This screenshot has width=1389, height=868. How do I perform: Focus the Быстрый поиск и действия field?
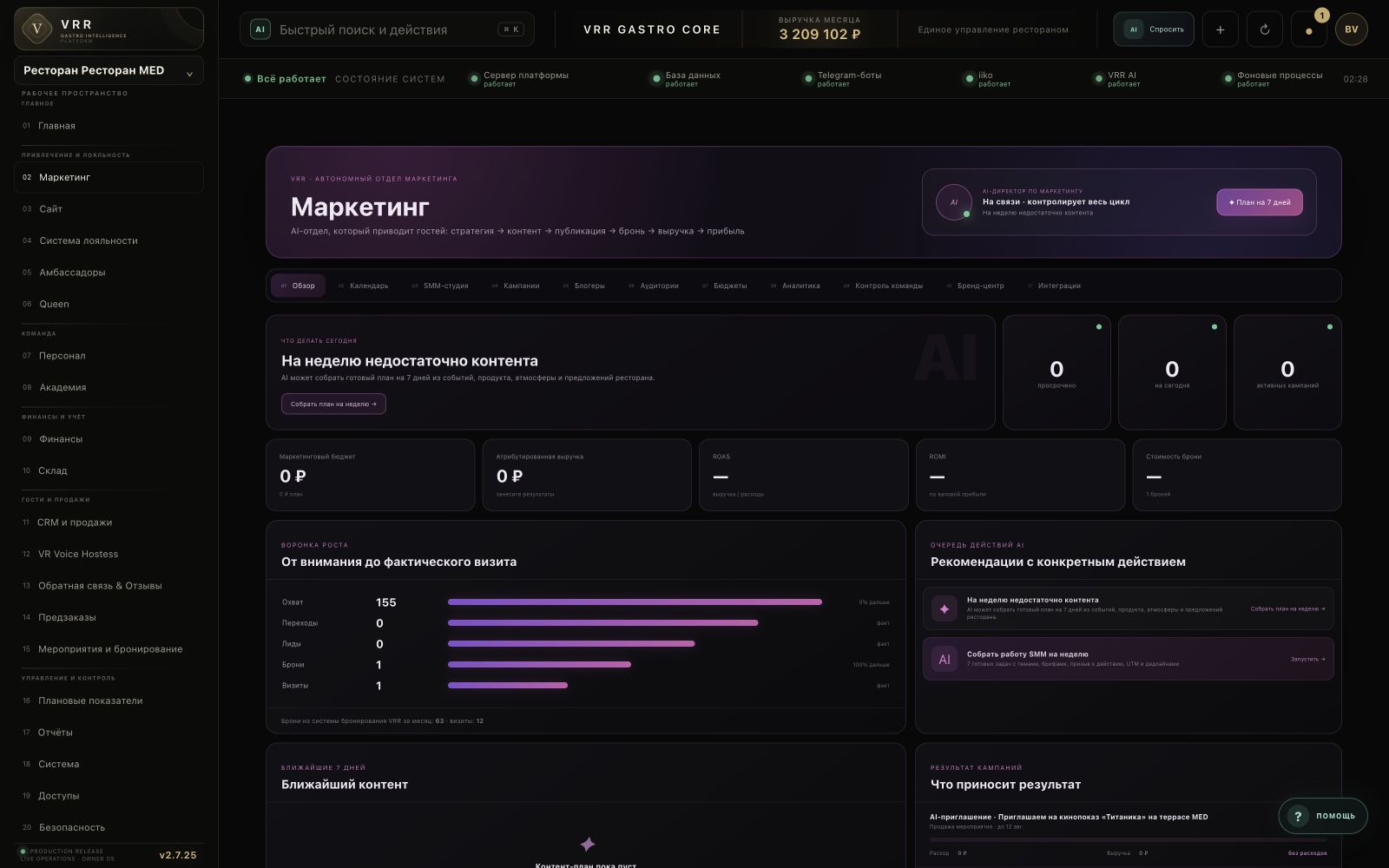pos(386,30)
